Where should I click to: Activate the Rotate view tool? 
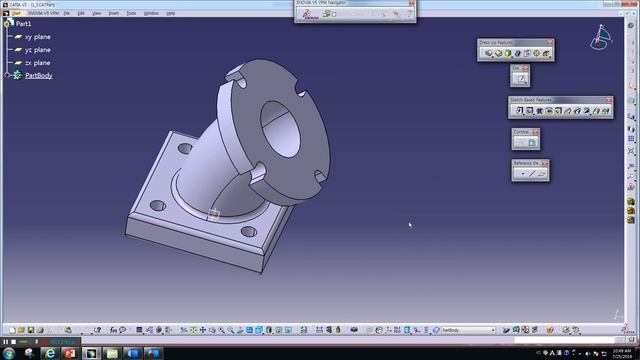(x=212, y=330)
